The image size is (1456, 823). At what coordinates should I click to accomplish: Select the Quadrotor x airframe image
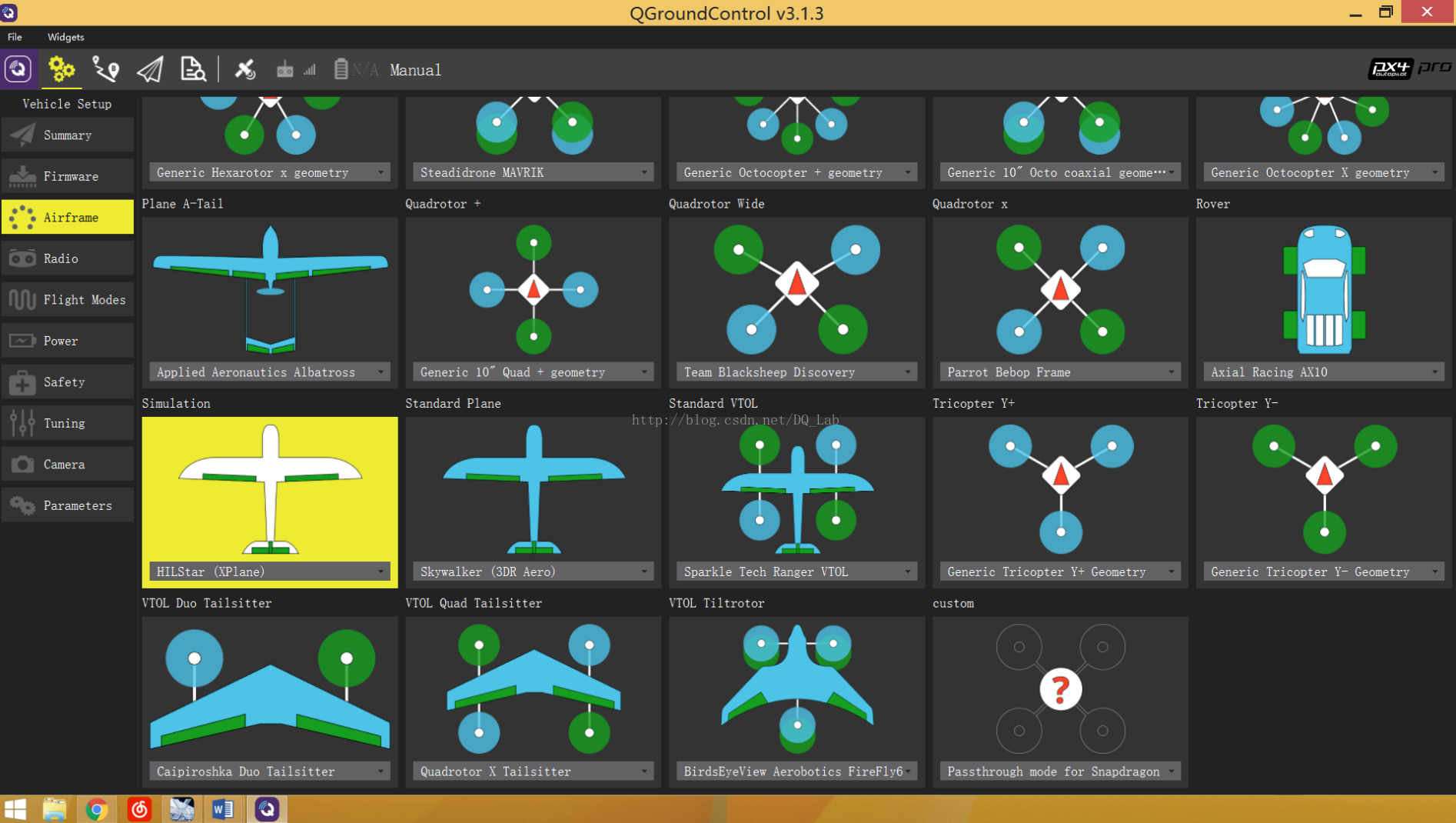tap(1061, 289)
